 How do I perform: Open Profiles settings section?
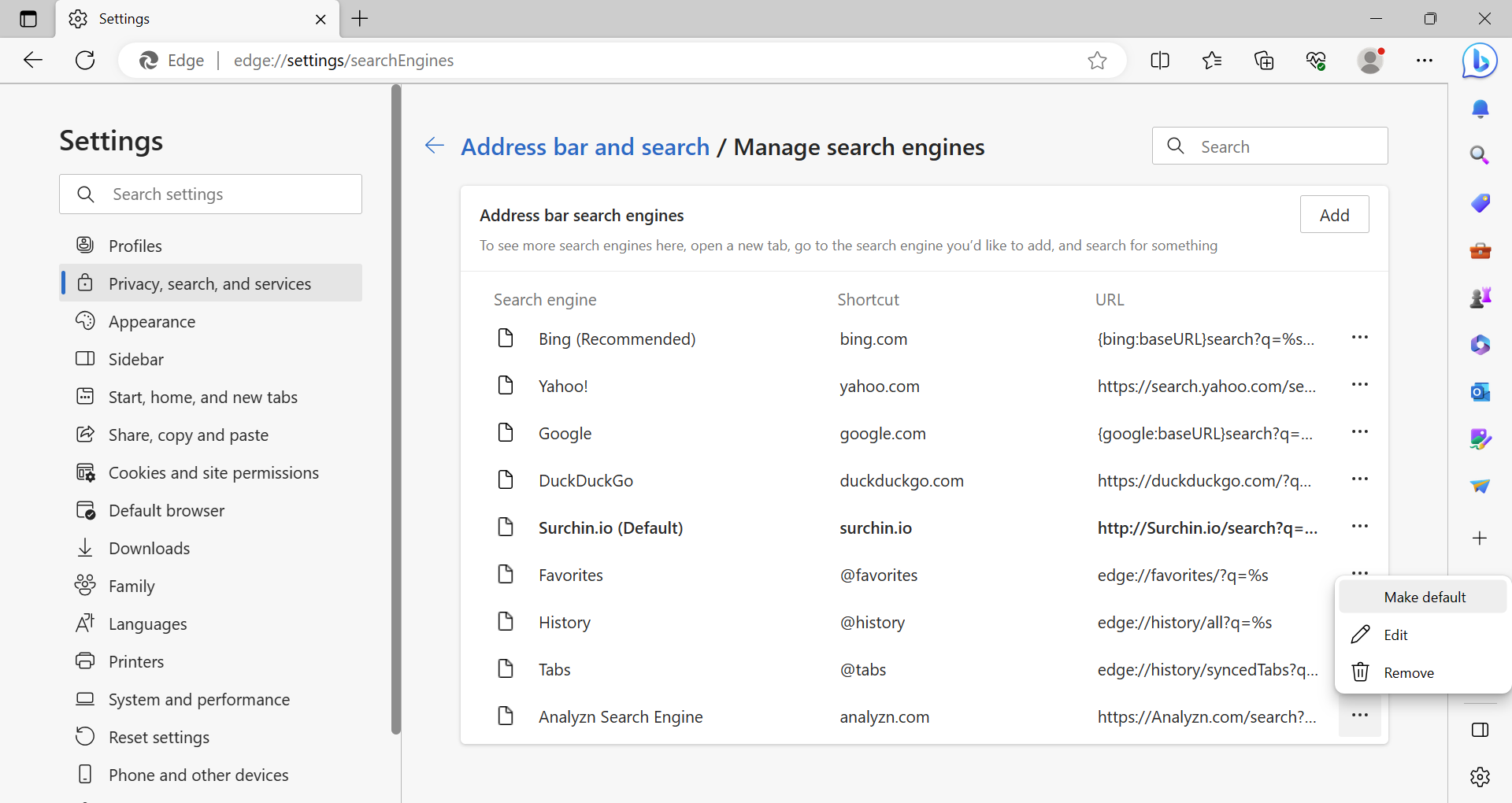tap(211, 246)
